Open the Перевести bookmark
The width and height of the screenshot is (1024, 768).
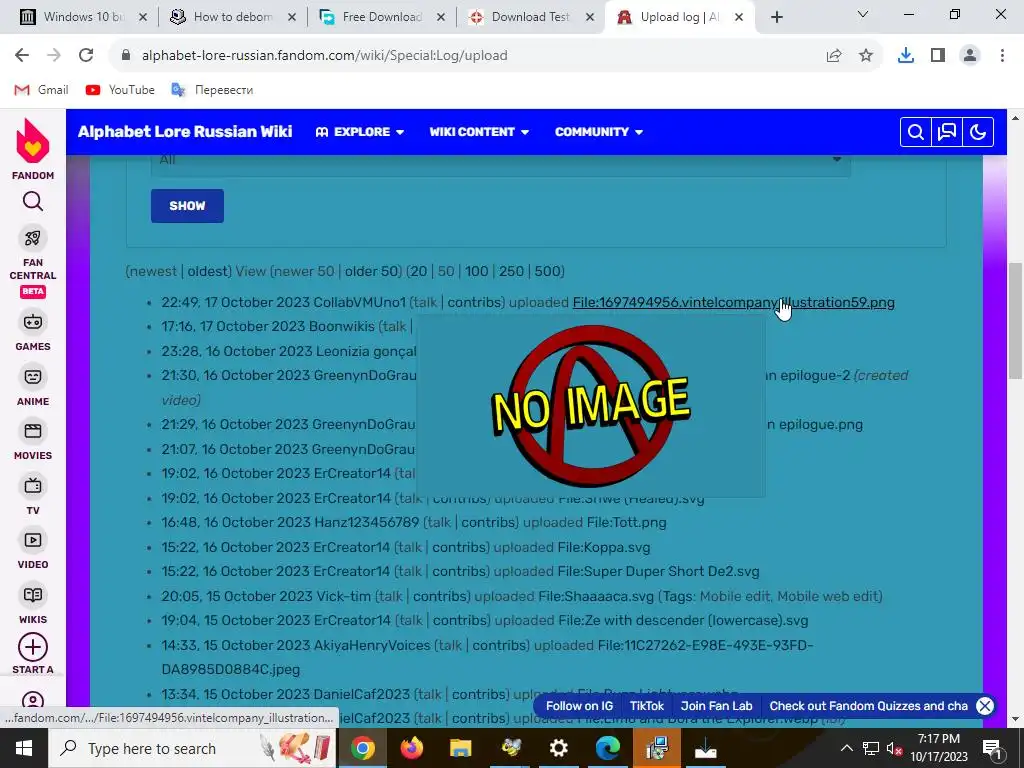212,89
